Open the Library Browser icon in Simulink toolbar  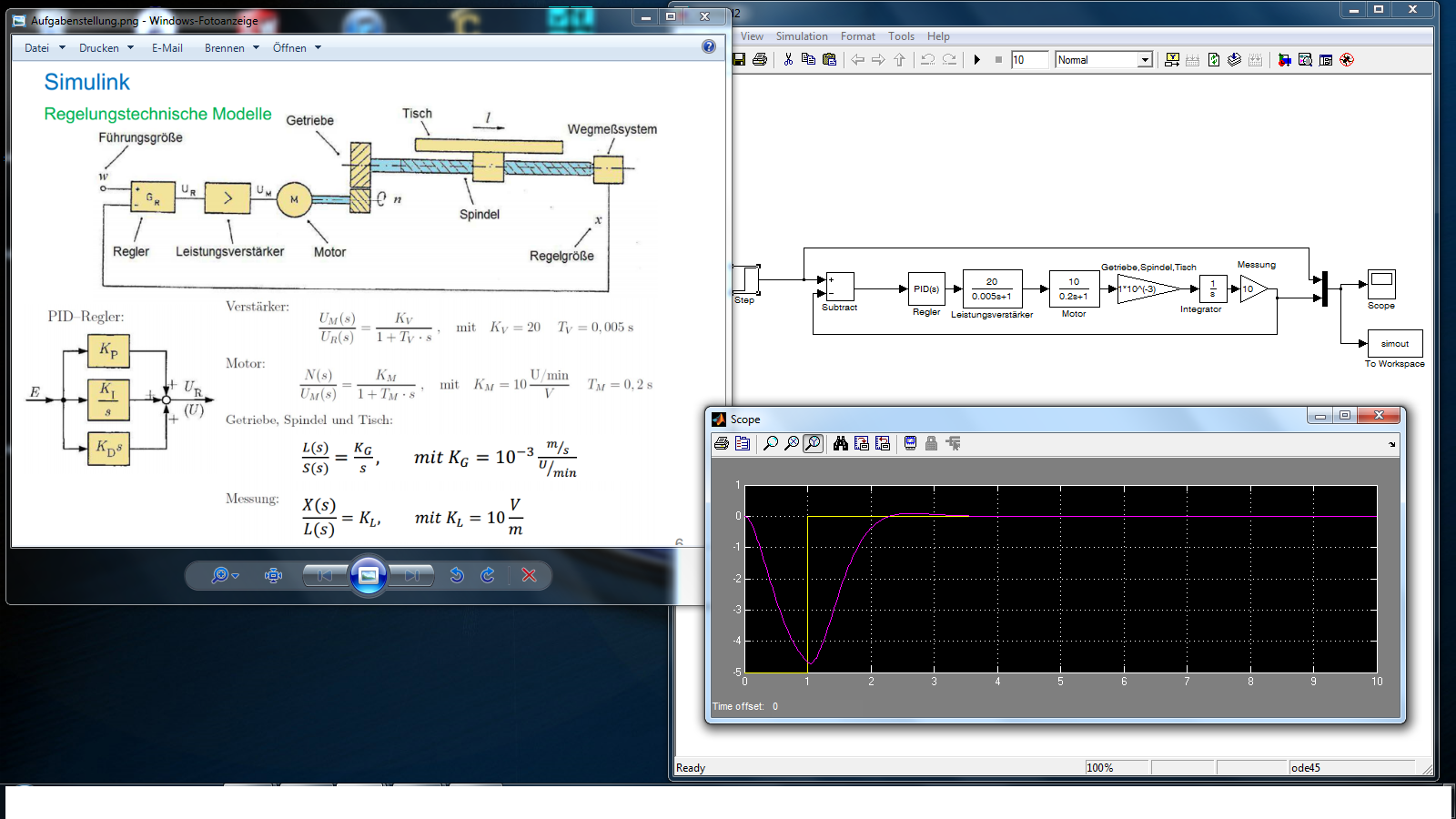[1284, 60]
